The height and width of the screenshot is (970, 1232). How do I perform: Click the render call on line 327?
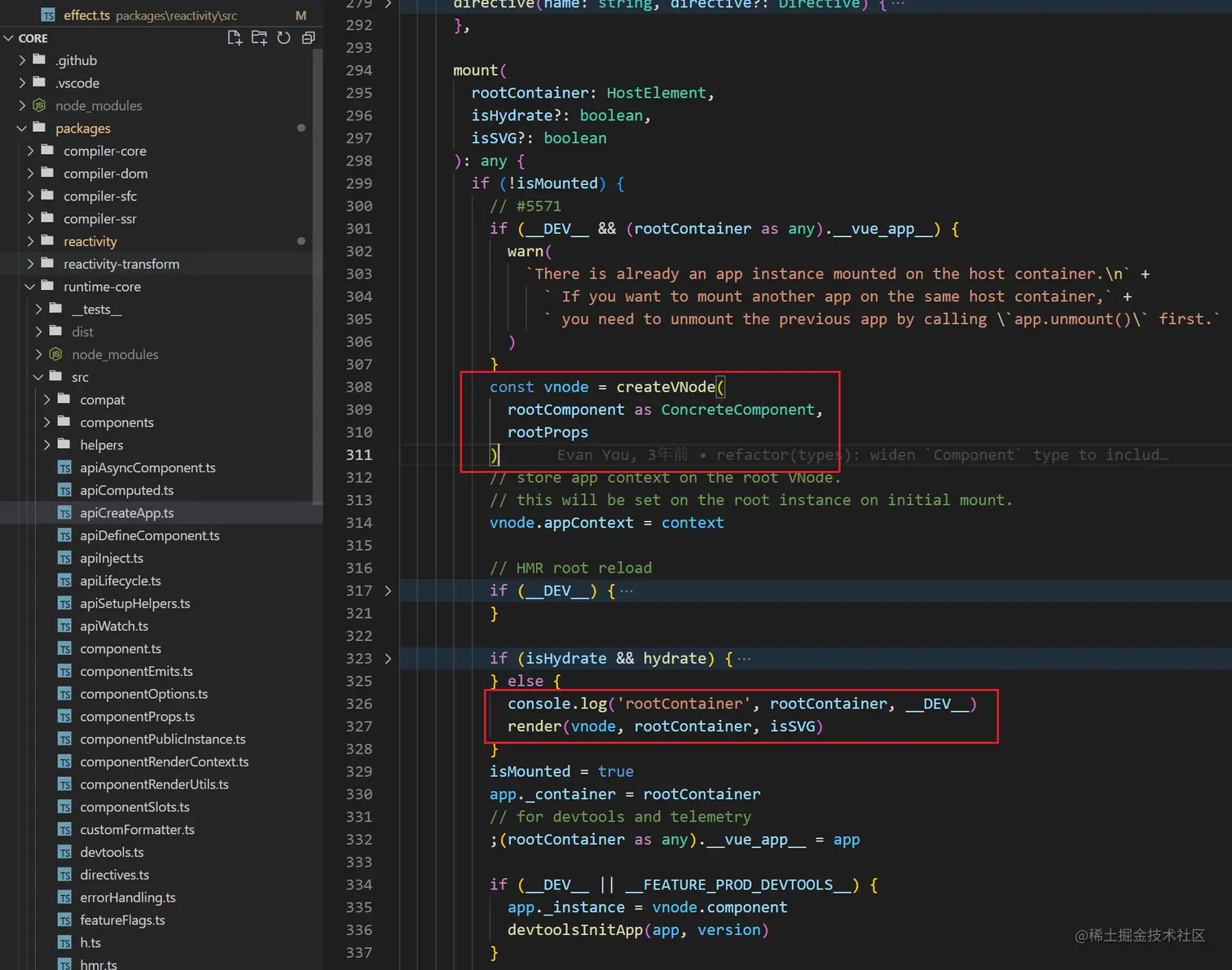click(x=665, y=726)
